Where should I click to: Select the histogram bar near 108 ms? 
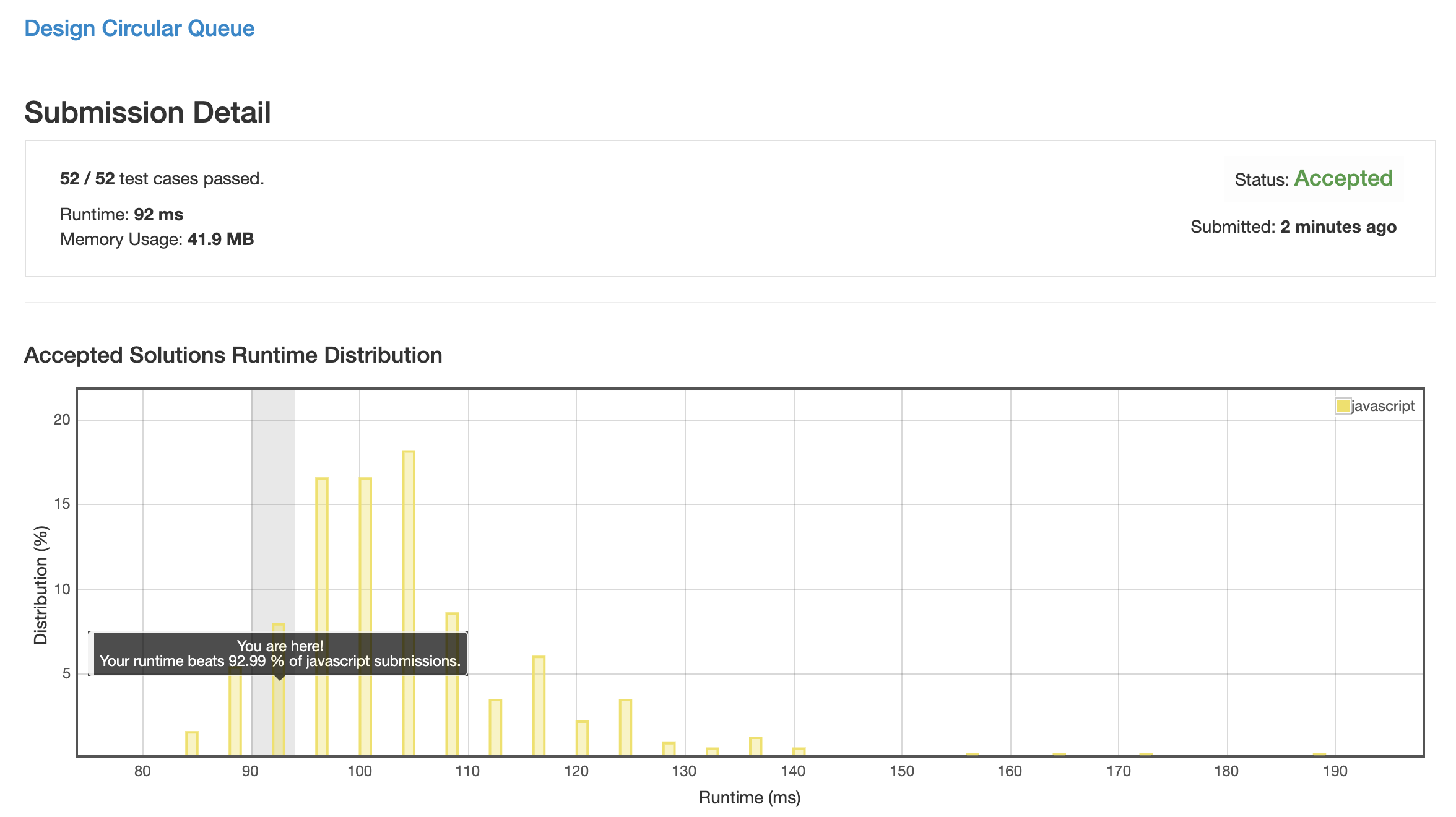(452, 685)
